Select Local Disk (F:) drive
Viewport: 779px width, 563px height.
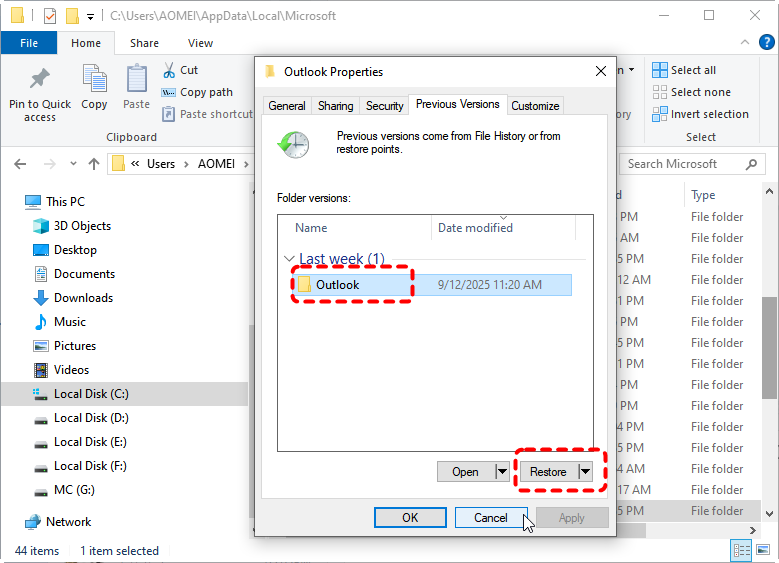pos(80,466)
